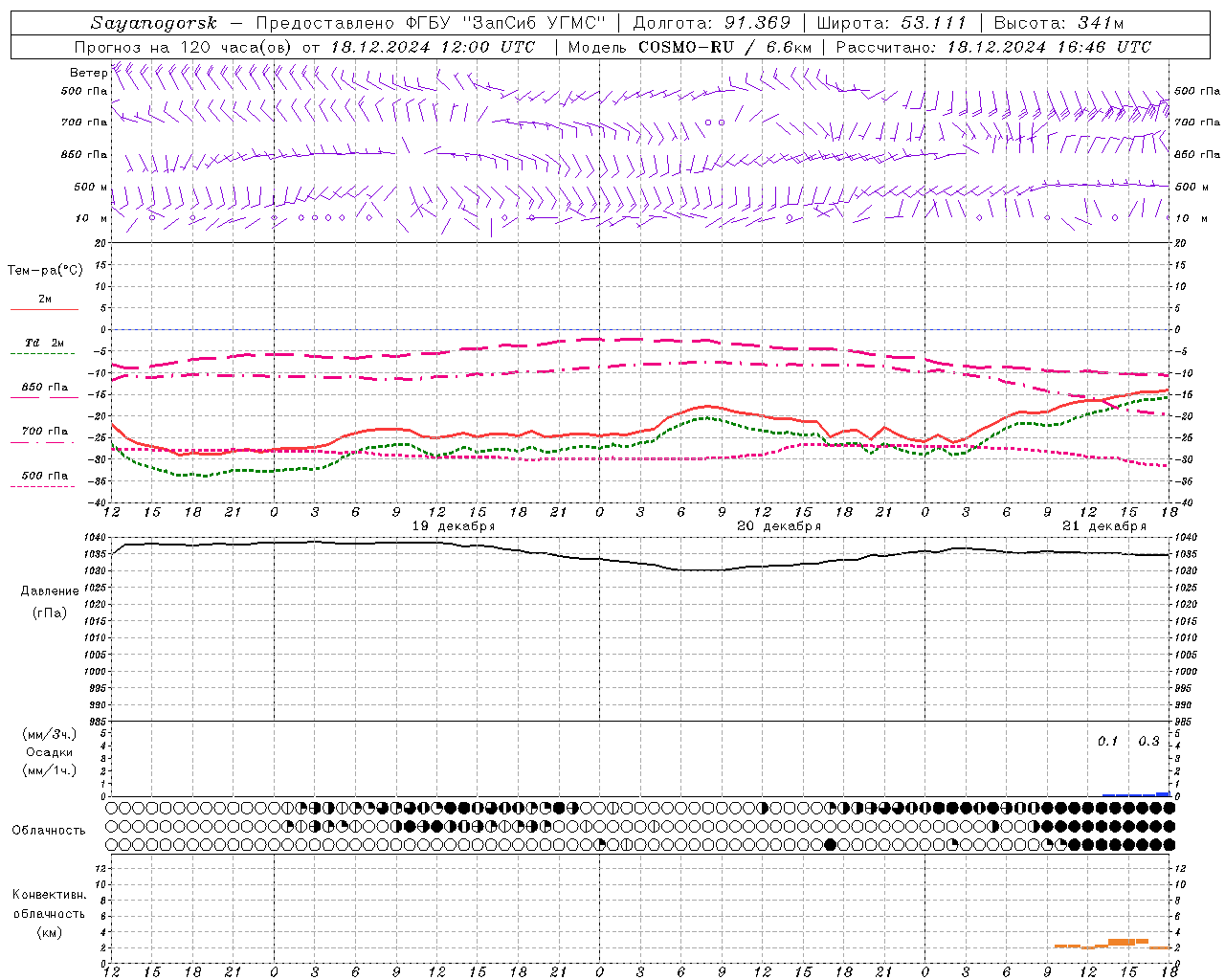Select the 'Долгота: 91.369' header field
The width and height of the screenshot is (1225, 980).
[x=712, y=23]
